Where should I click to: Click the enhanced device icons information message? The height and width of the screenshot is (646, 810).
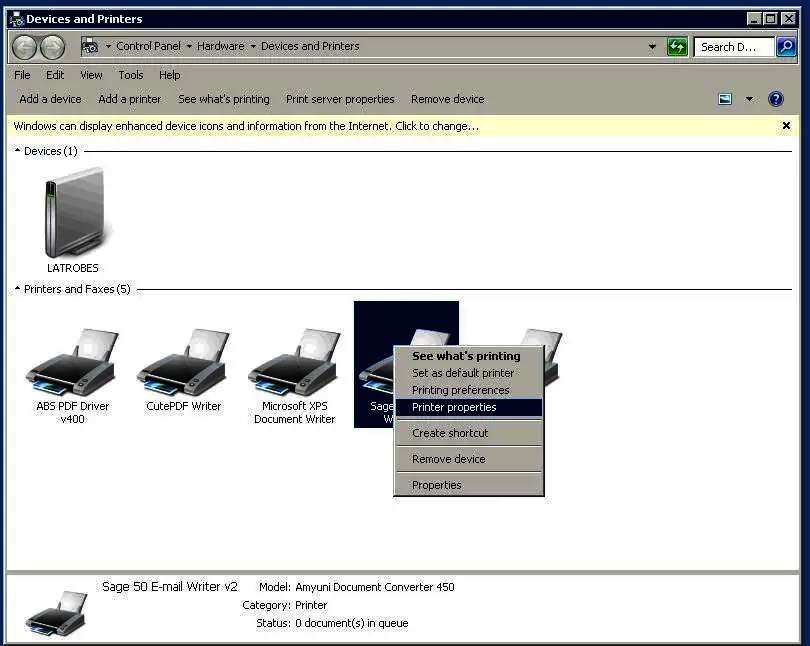(246, 126)
